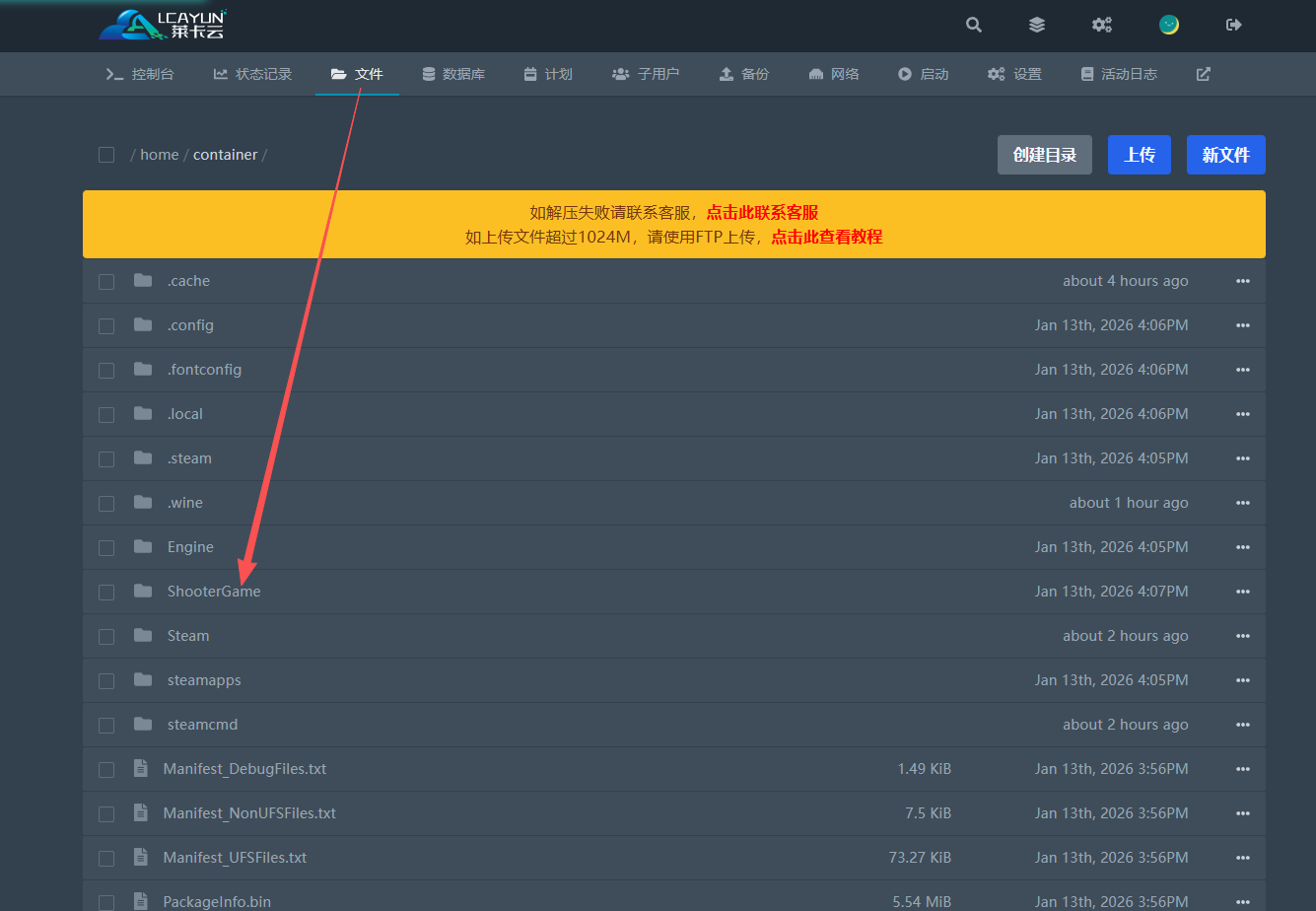The height and width of the screenshot is (911, 1316).
Task: Open the layers stack icon in header
Action: pyautogui.click(x=1037, y=25)
